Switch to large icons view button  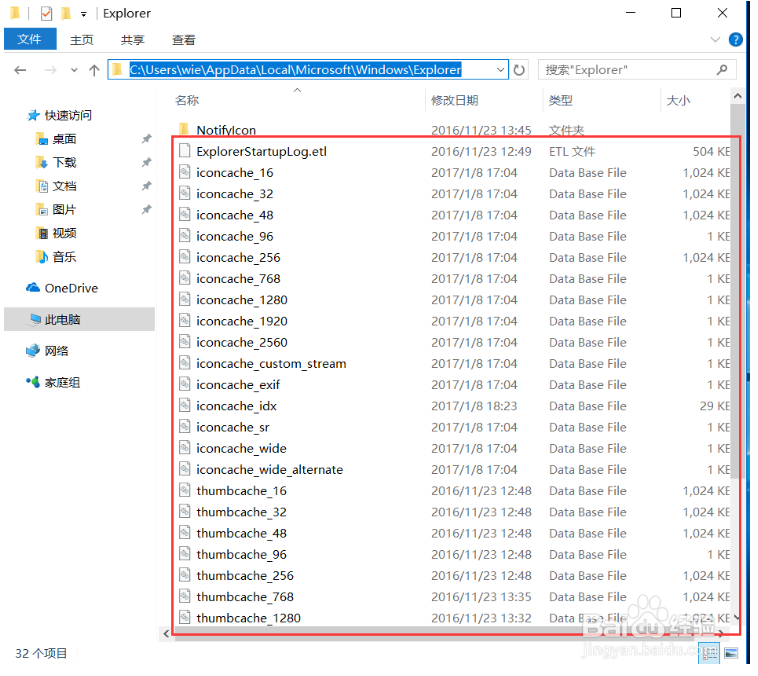pos(731,653)
